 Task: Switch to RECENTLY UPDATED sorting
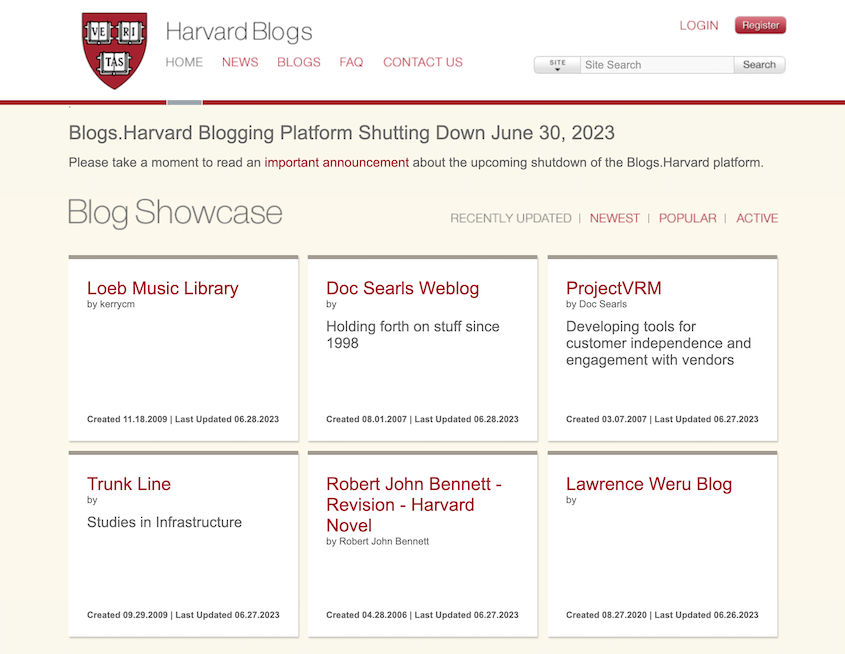pyautogui.click(x=510, y=218)
